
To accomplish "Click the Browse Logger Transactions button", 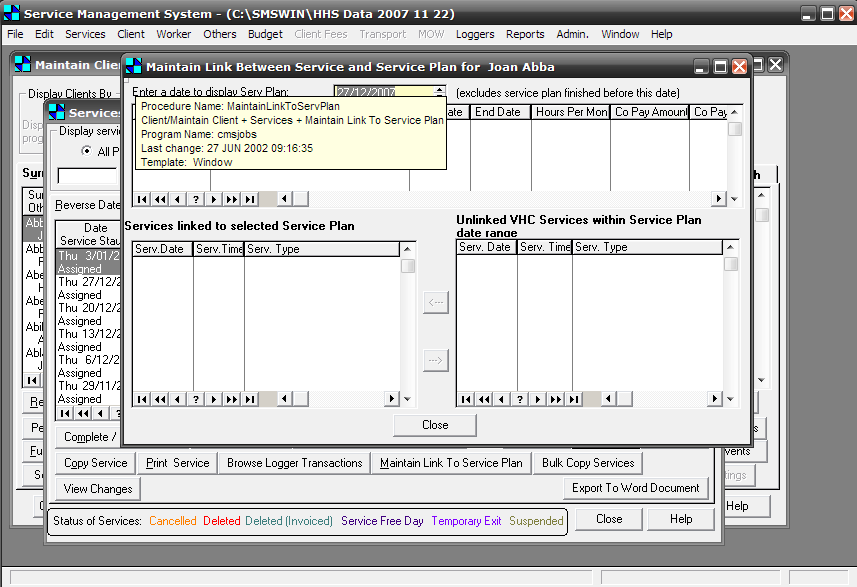I will click(294, 463).
